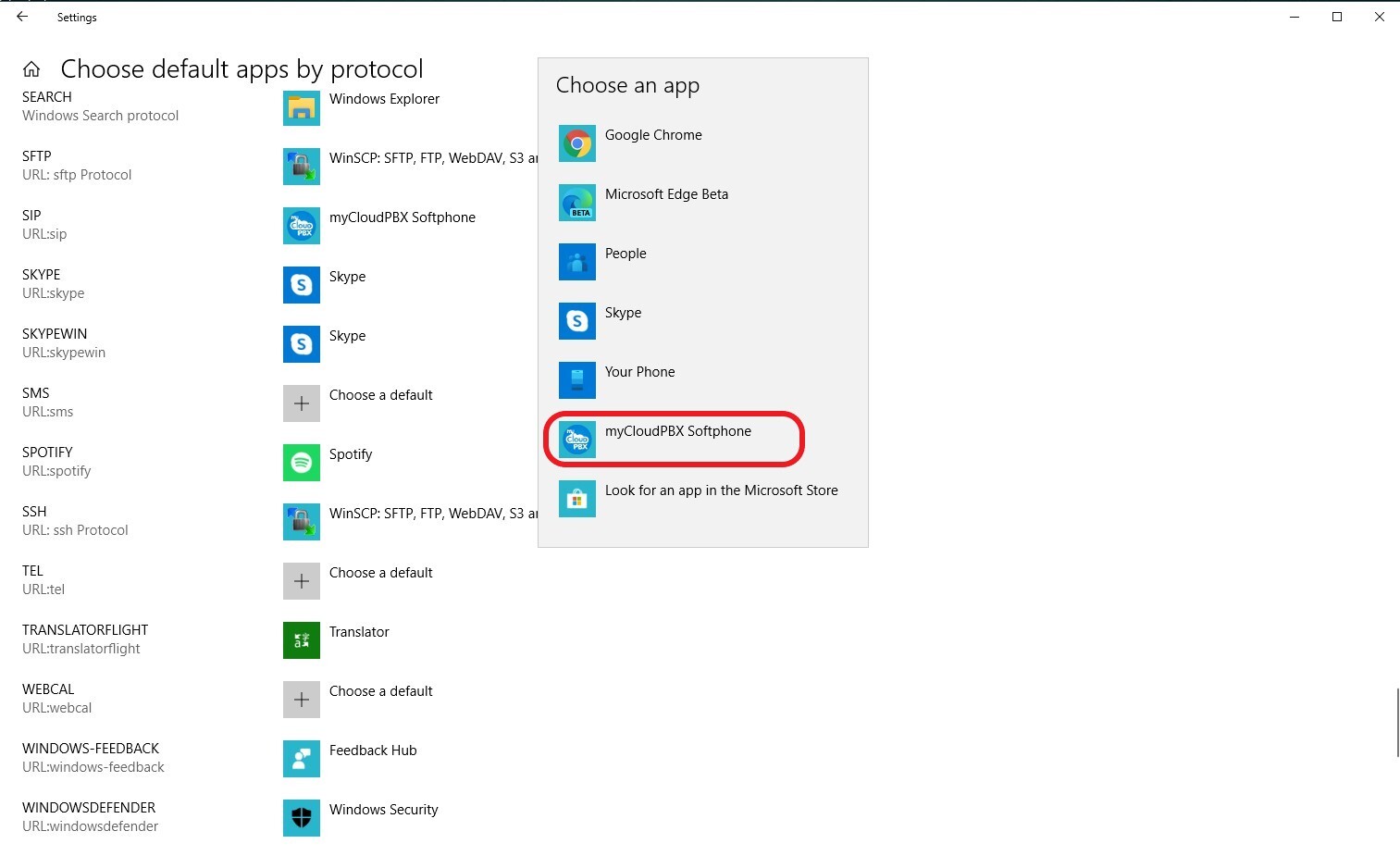Click plus icon for WEBCAL protocol

coord(302,700)
